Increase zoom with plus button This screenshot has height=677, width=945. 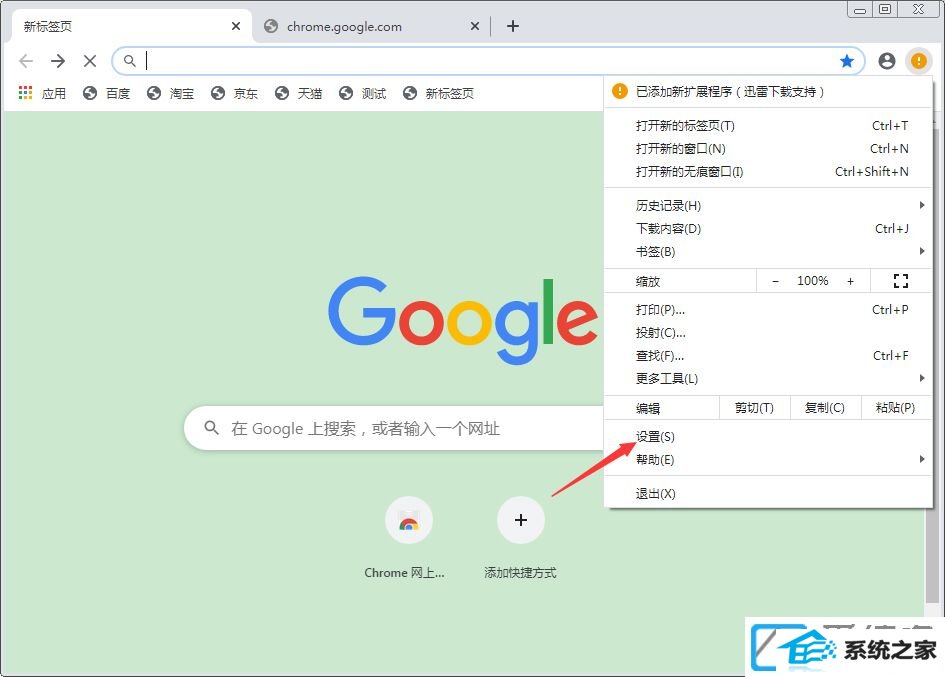pyautogui.click(x=850, y=281)
